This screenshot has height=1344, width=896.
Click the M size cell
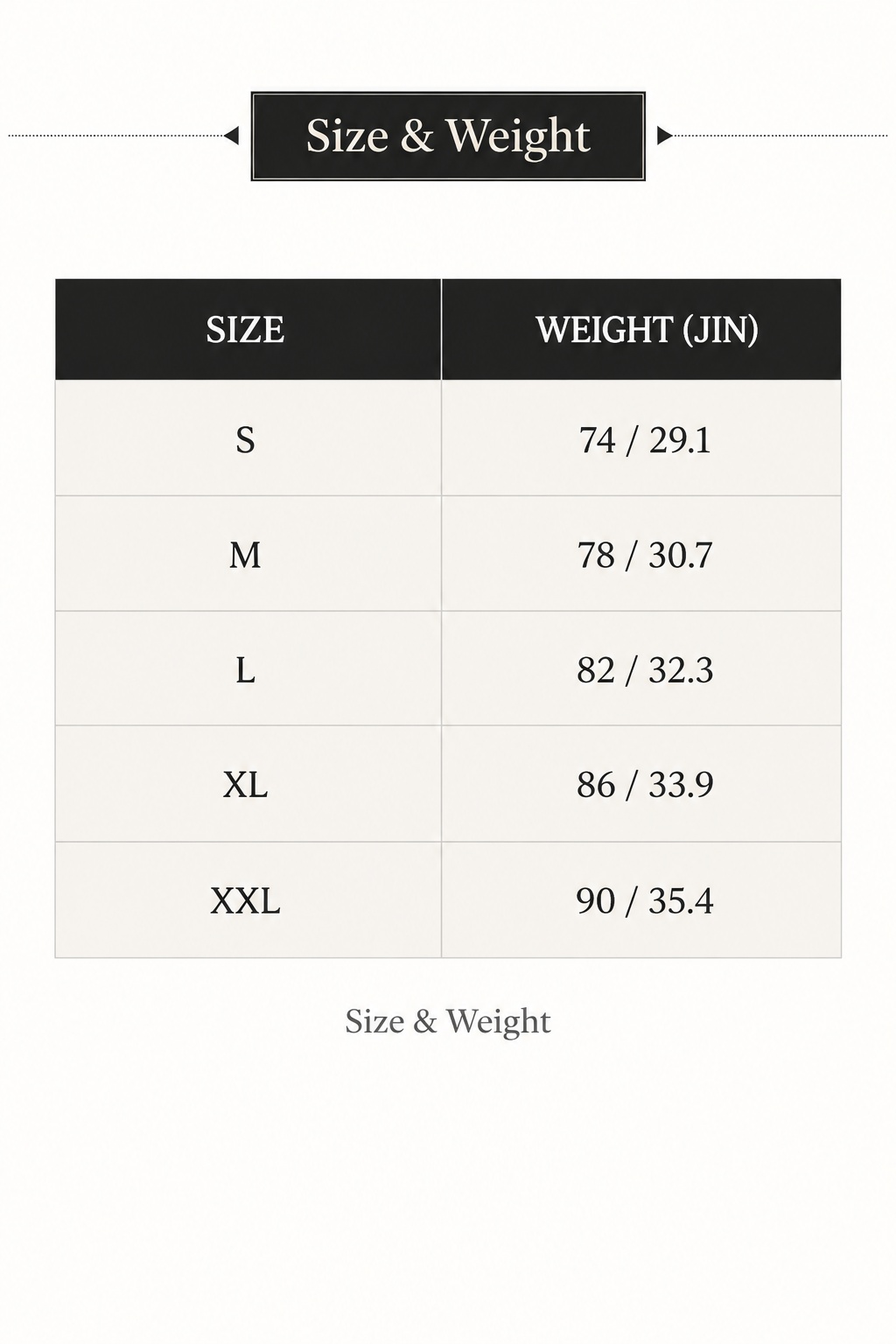point(248,554)
